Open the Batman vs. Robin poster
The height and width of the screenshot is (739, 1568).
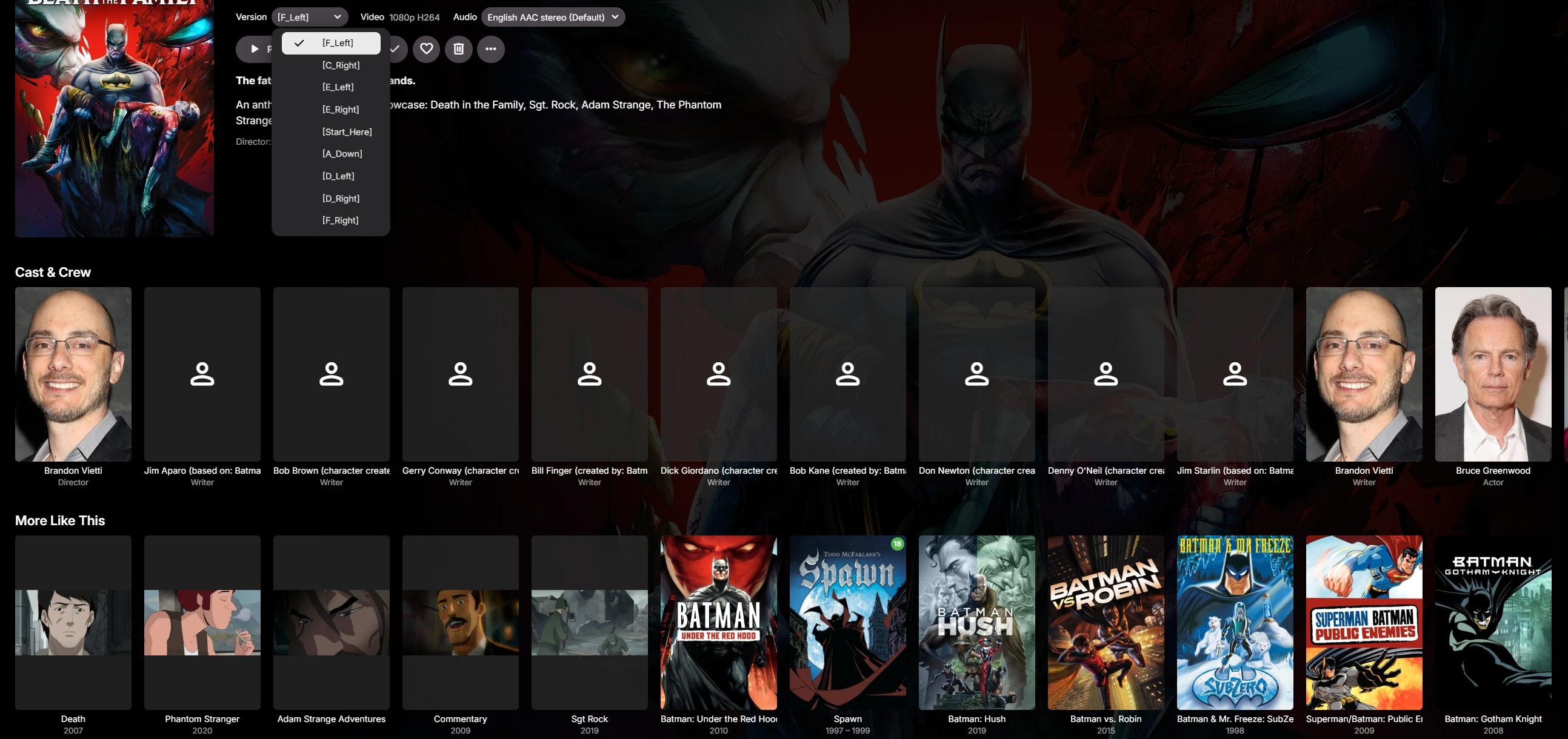pos(1106,622)
